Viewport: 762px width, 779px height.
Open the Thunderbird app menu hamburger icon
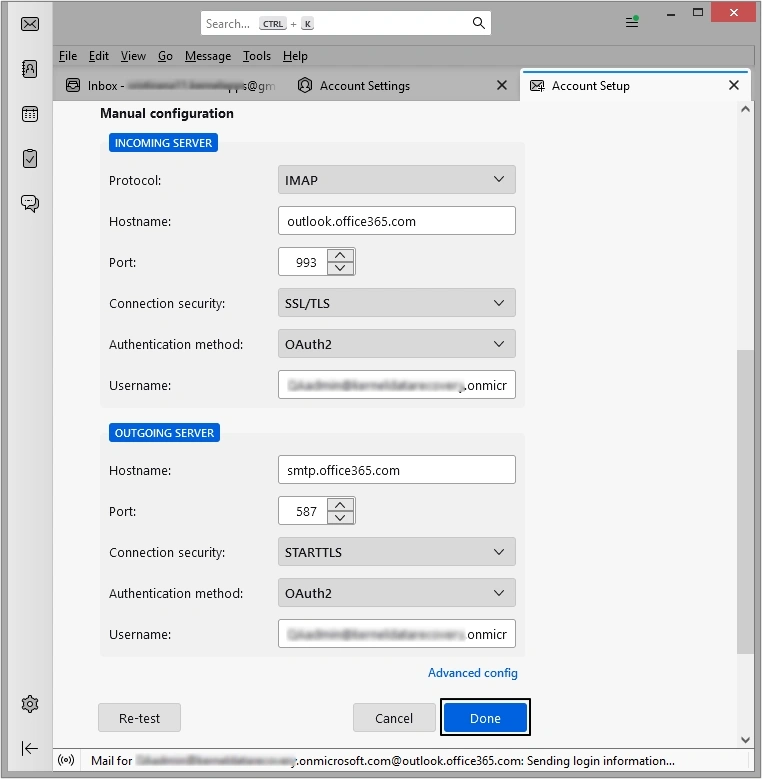click(632, 22)
